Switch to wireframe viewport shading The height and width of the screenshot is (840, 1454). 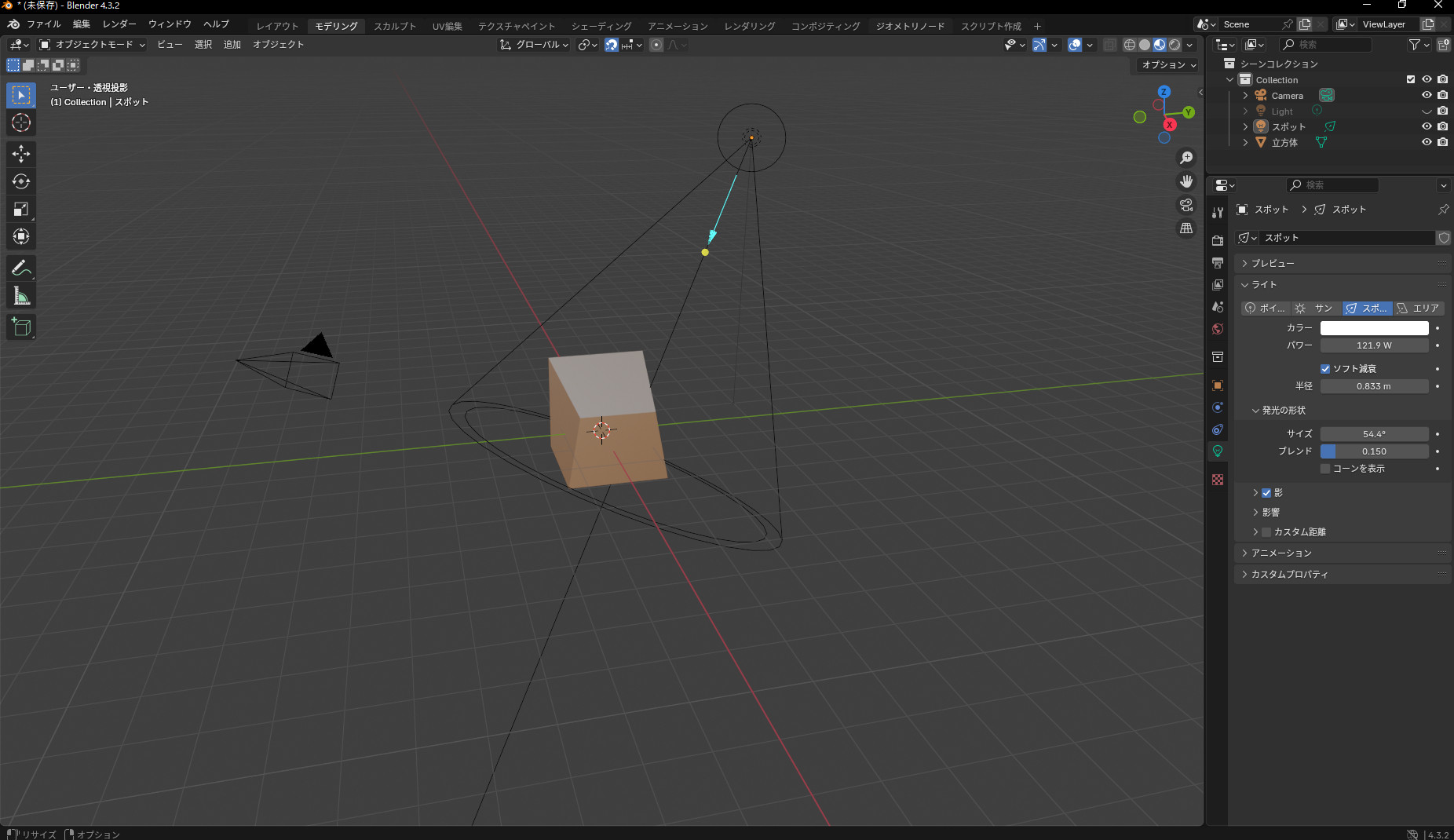coord(1130,45)
